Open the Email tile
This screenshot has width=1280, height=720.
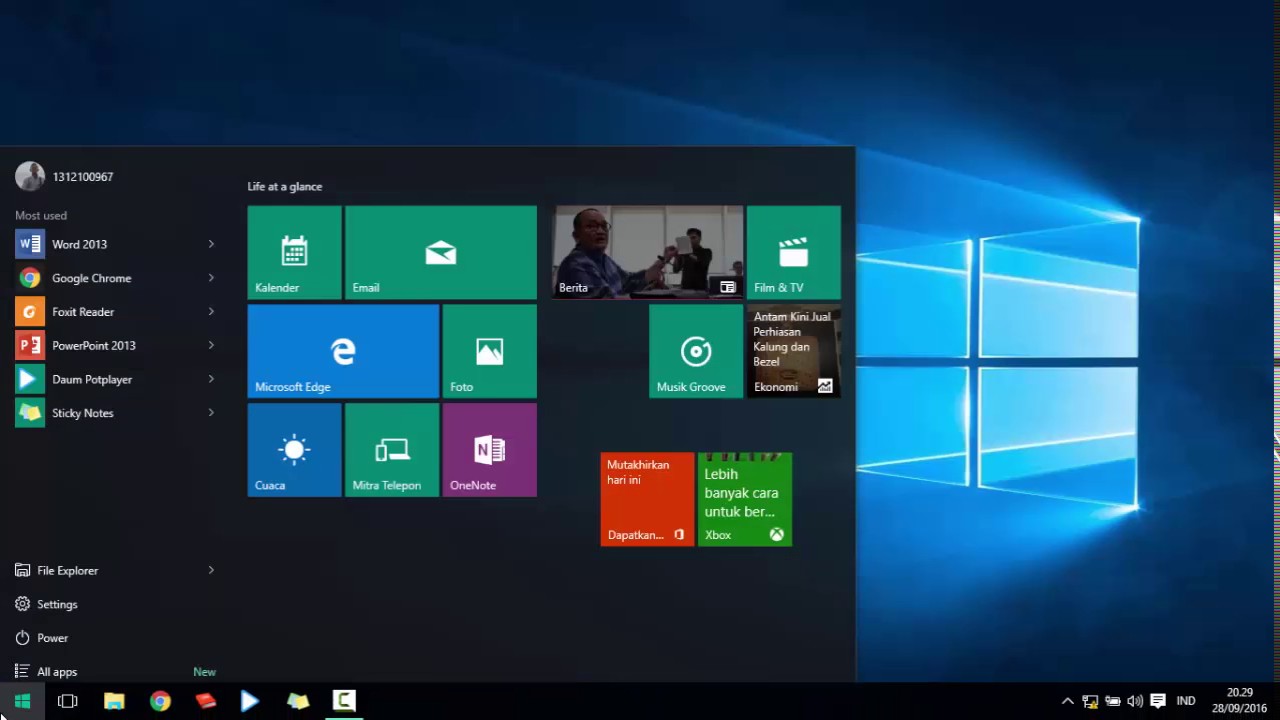click(441, 252)
